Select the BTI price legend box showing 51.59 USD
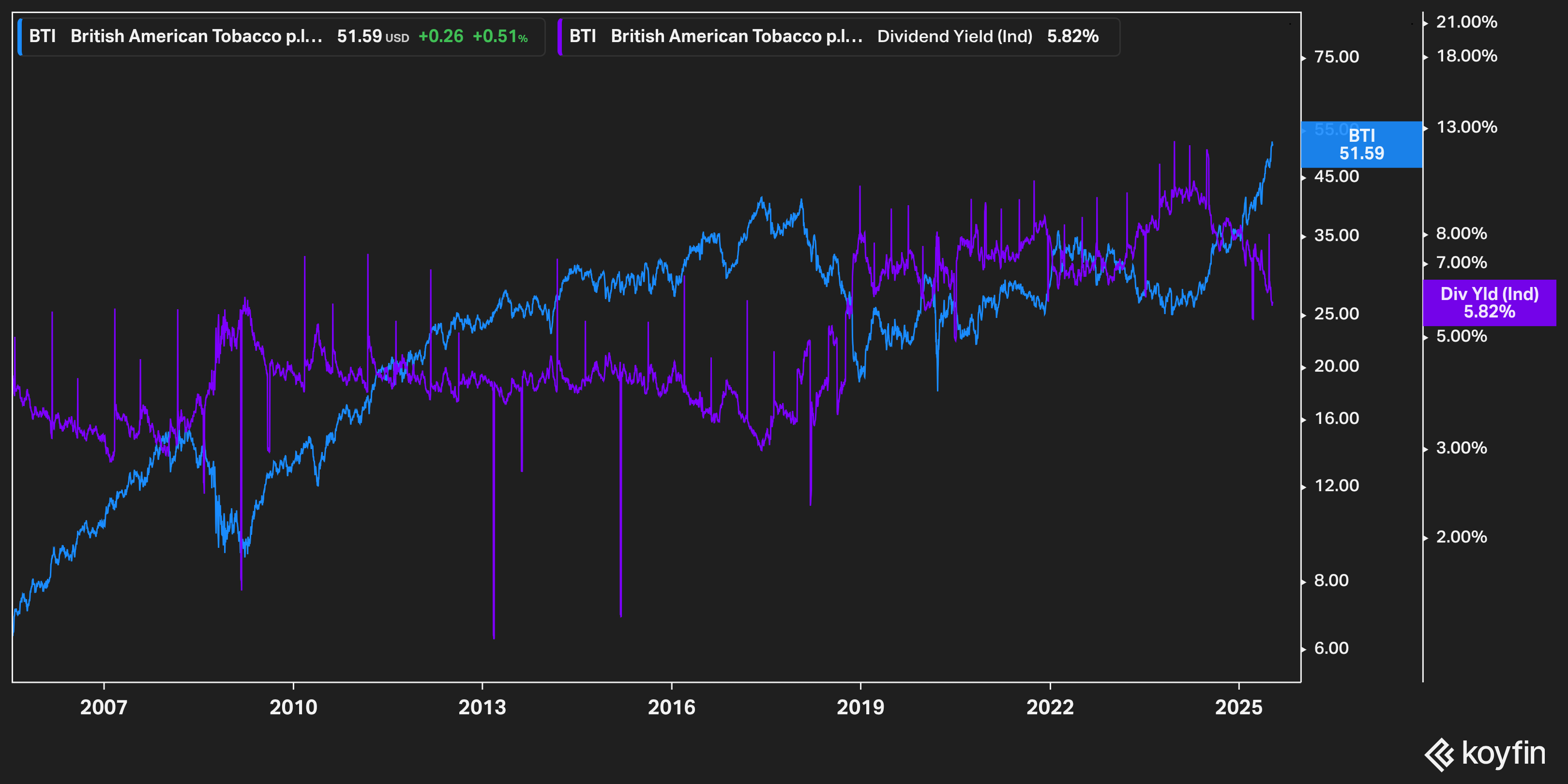Viewport: 1568px width, 784px height. (x=281, y=36)
